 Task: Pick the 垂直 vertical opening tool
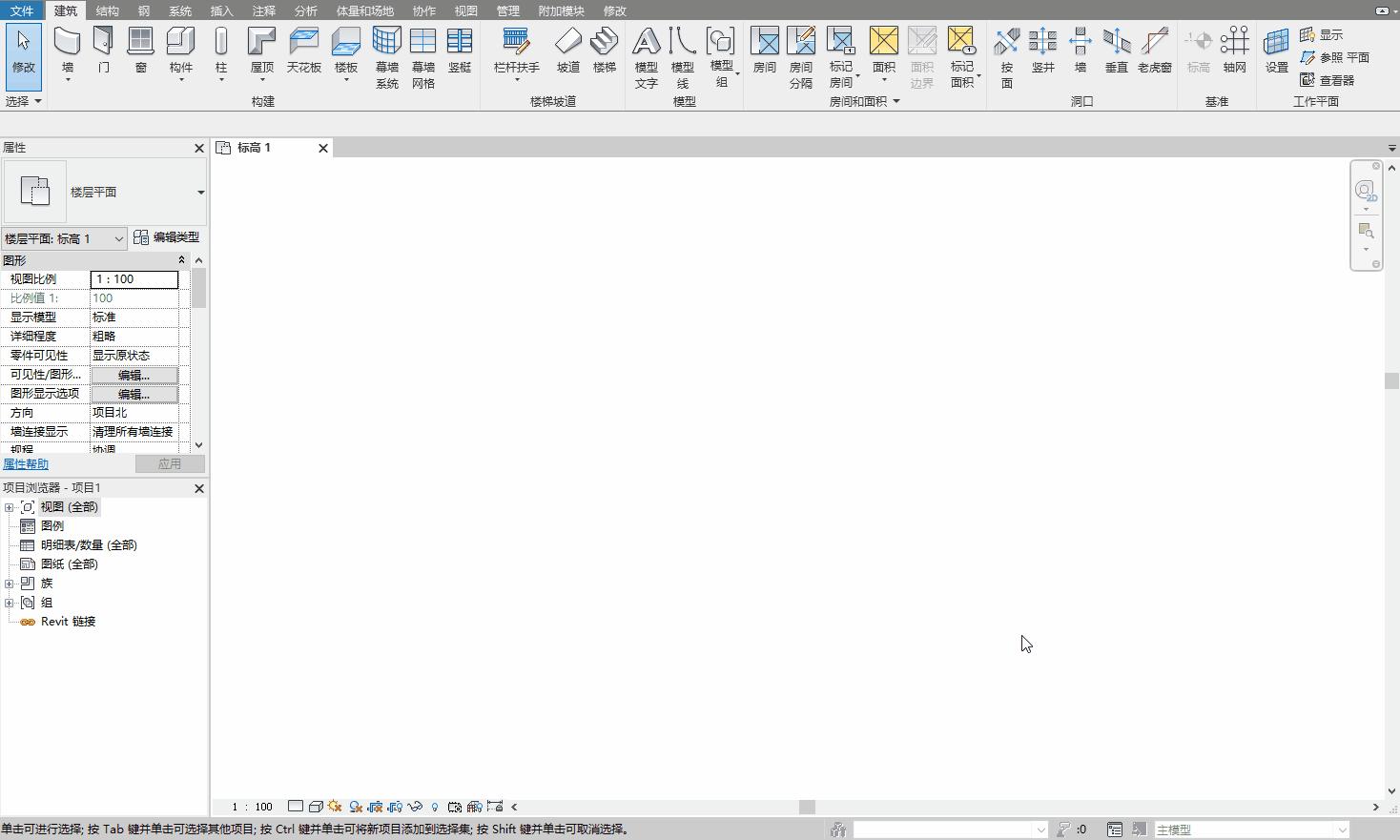click(1117, 51)
